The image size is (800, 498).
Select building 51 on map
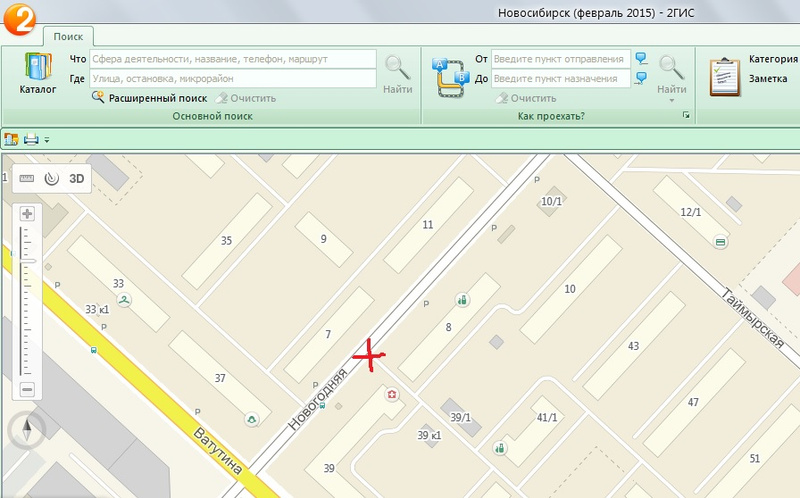[x=755, y=458]
